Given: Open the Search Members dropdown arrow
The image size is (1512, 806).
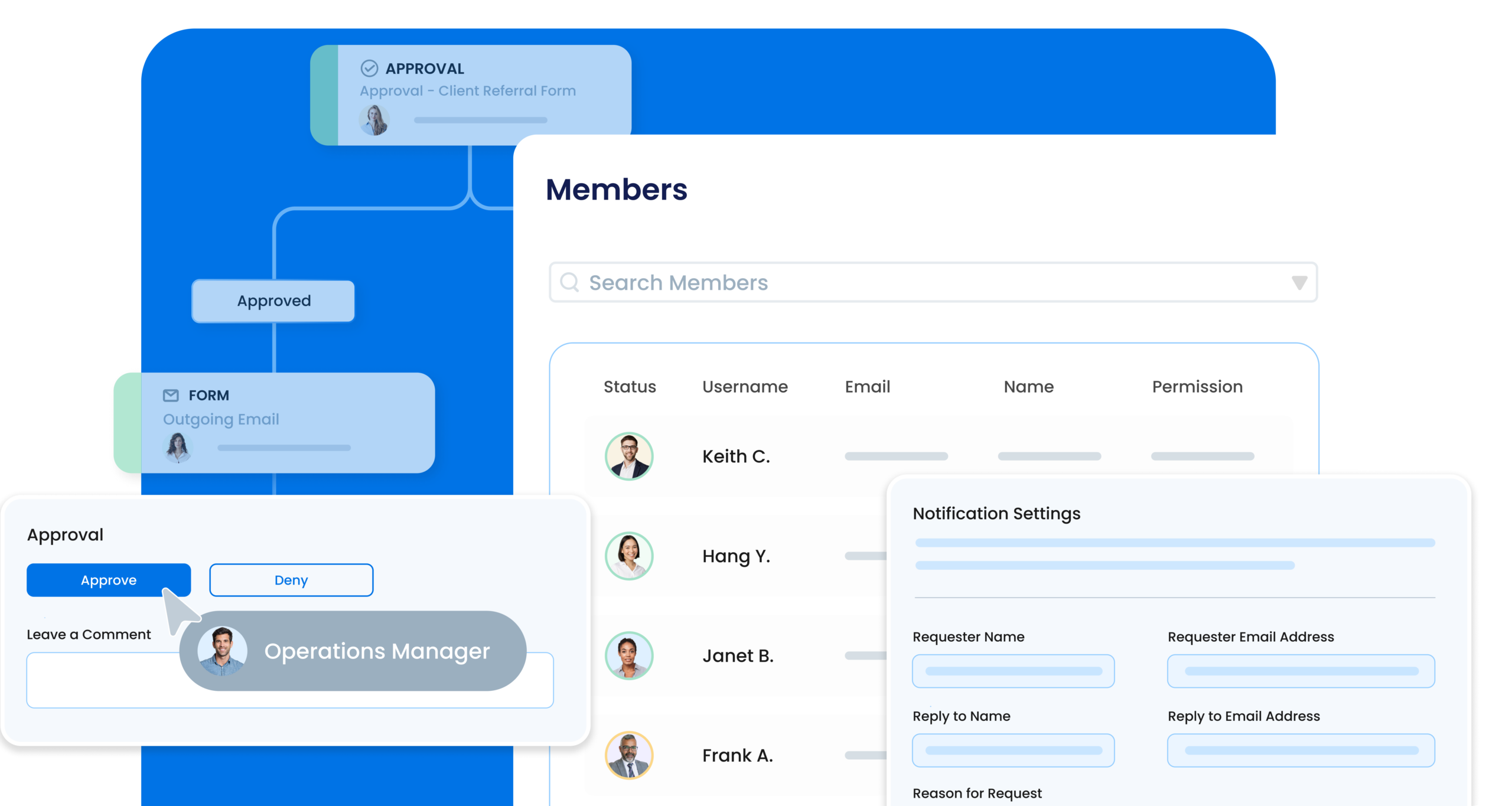Looking at the screenshot, I should pos(1299,283).
